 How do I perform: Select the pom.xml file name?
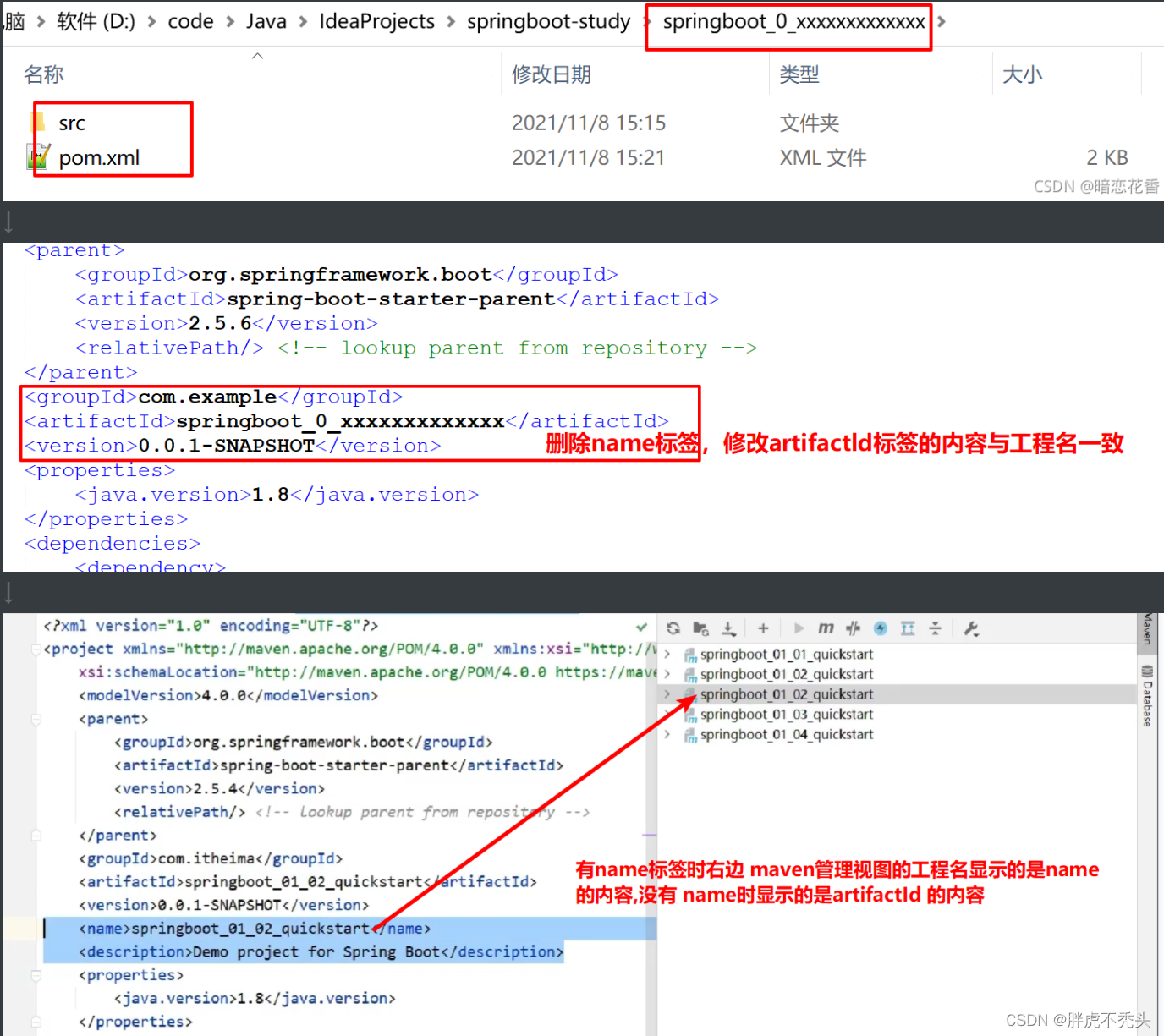click(x=99, y=157)
